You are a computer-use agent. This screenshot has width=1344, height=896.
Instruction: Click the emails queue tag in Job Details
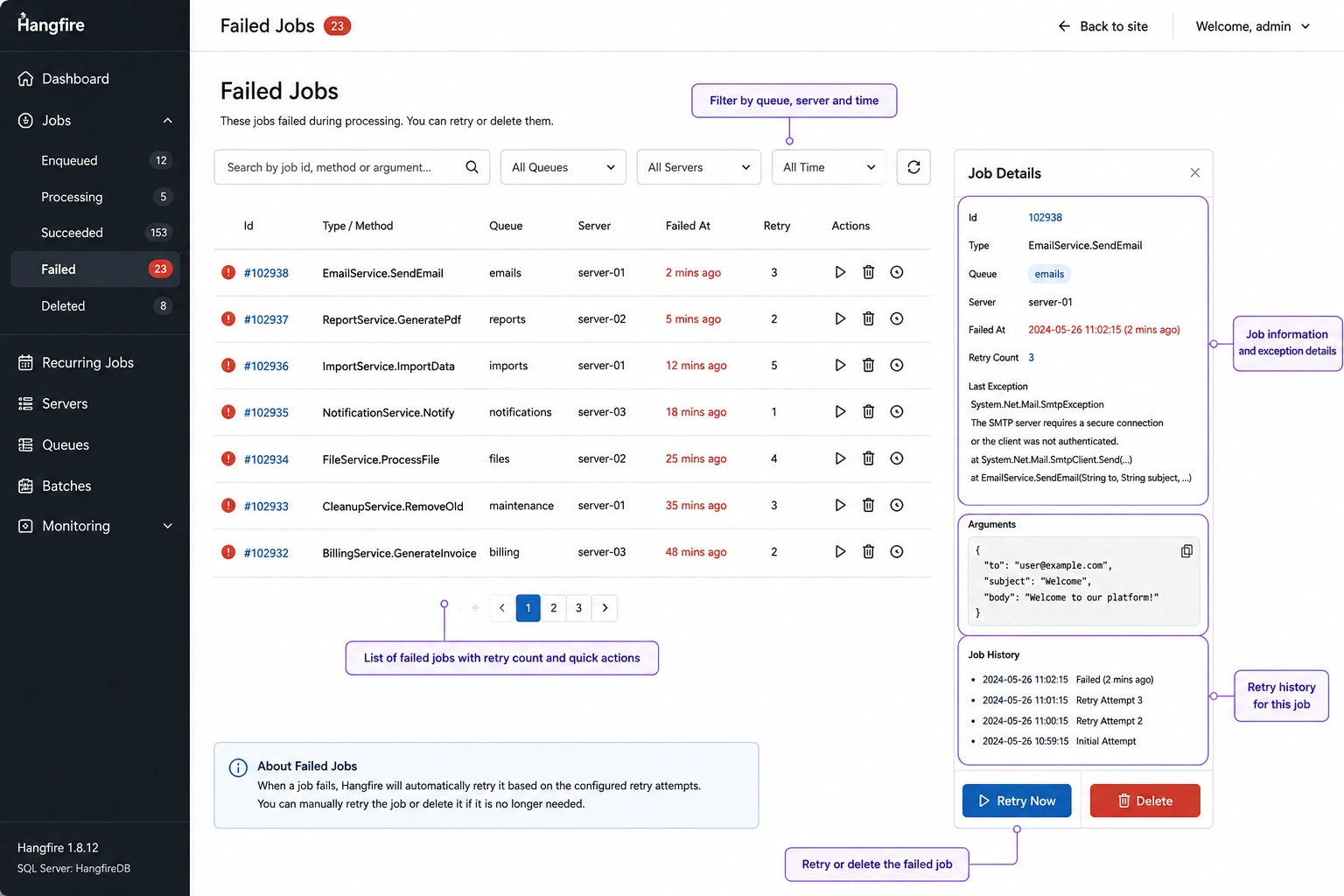coord(1049,274)
